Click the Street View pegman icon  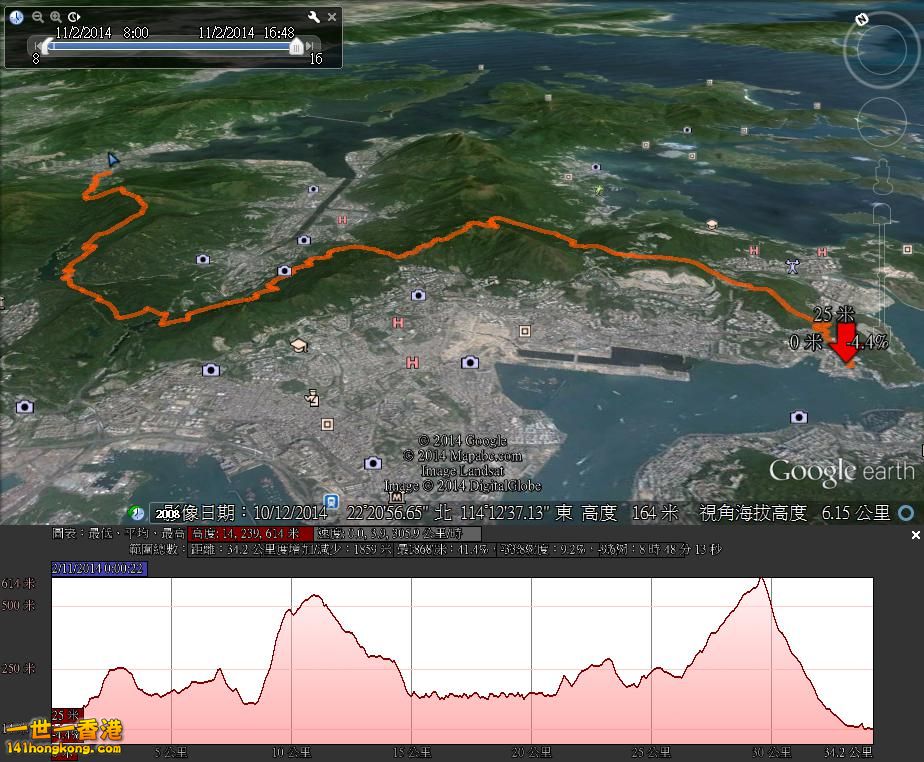[x=881, y=174]
